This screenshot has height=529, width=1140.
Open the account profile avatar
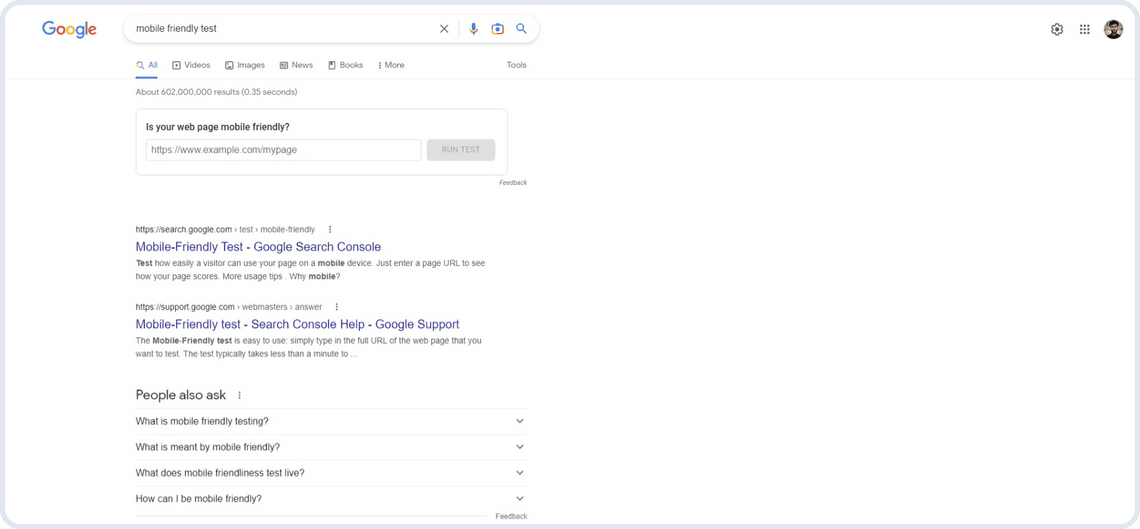click(1113, 30)
